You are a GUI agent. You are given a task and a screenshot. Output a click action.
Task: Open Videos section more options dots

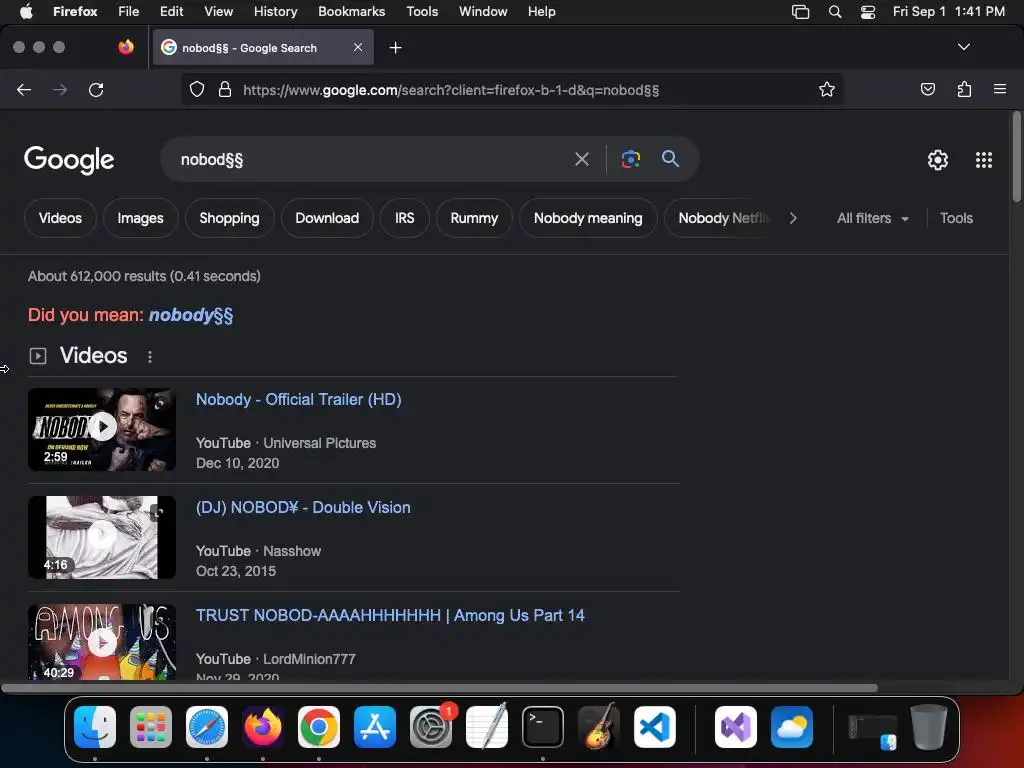point(150,357)
